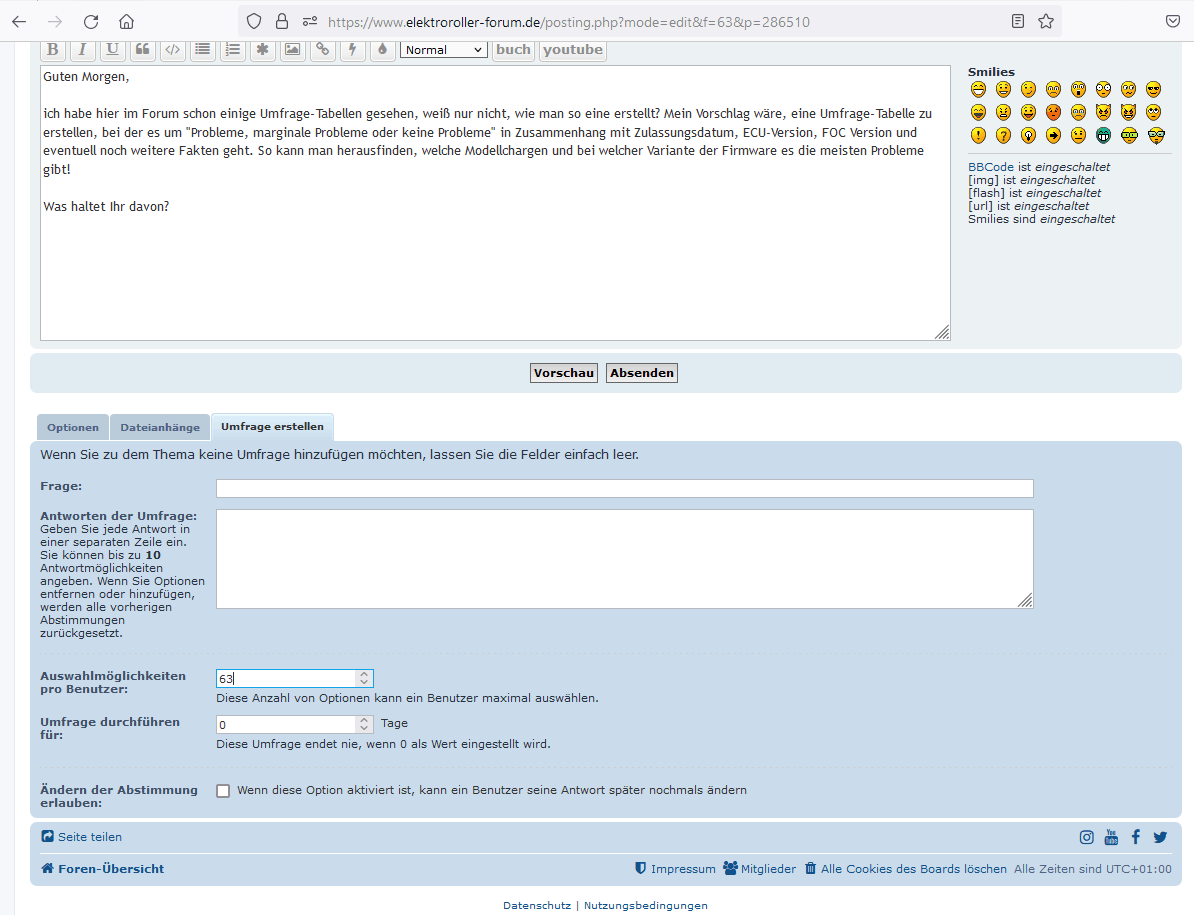Increase the options-per-user value using the up arrow
Viewport: 1194px width, 915px height.
tap(364, 674)
